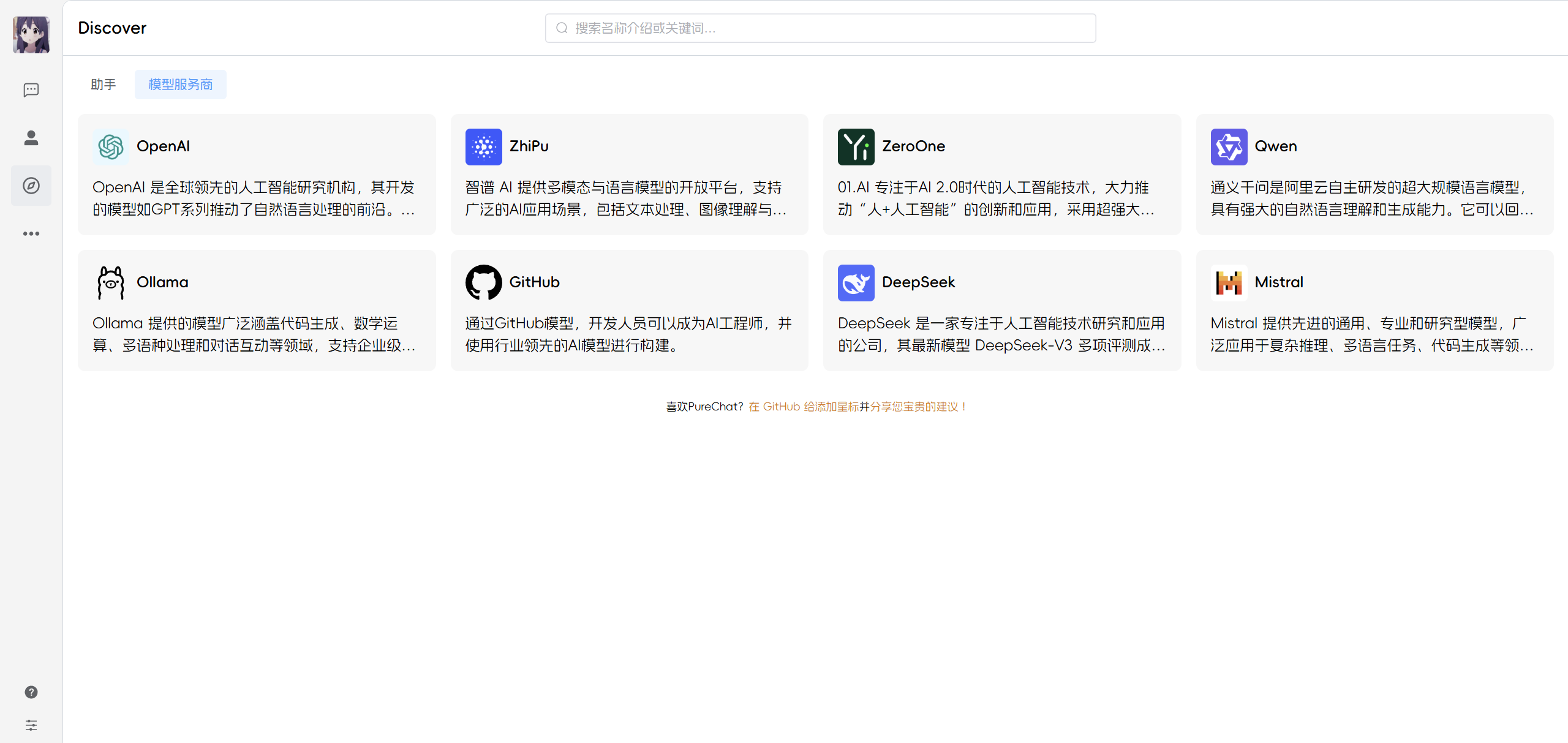The width and height of the screenshot is (1568, 743).
Task: Click the user avatar image at the top left
Action: point(31,35)
